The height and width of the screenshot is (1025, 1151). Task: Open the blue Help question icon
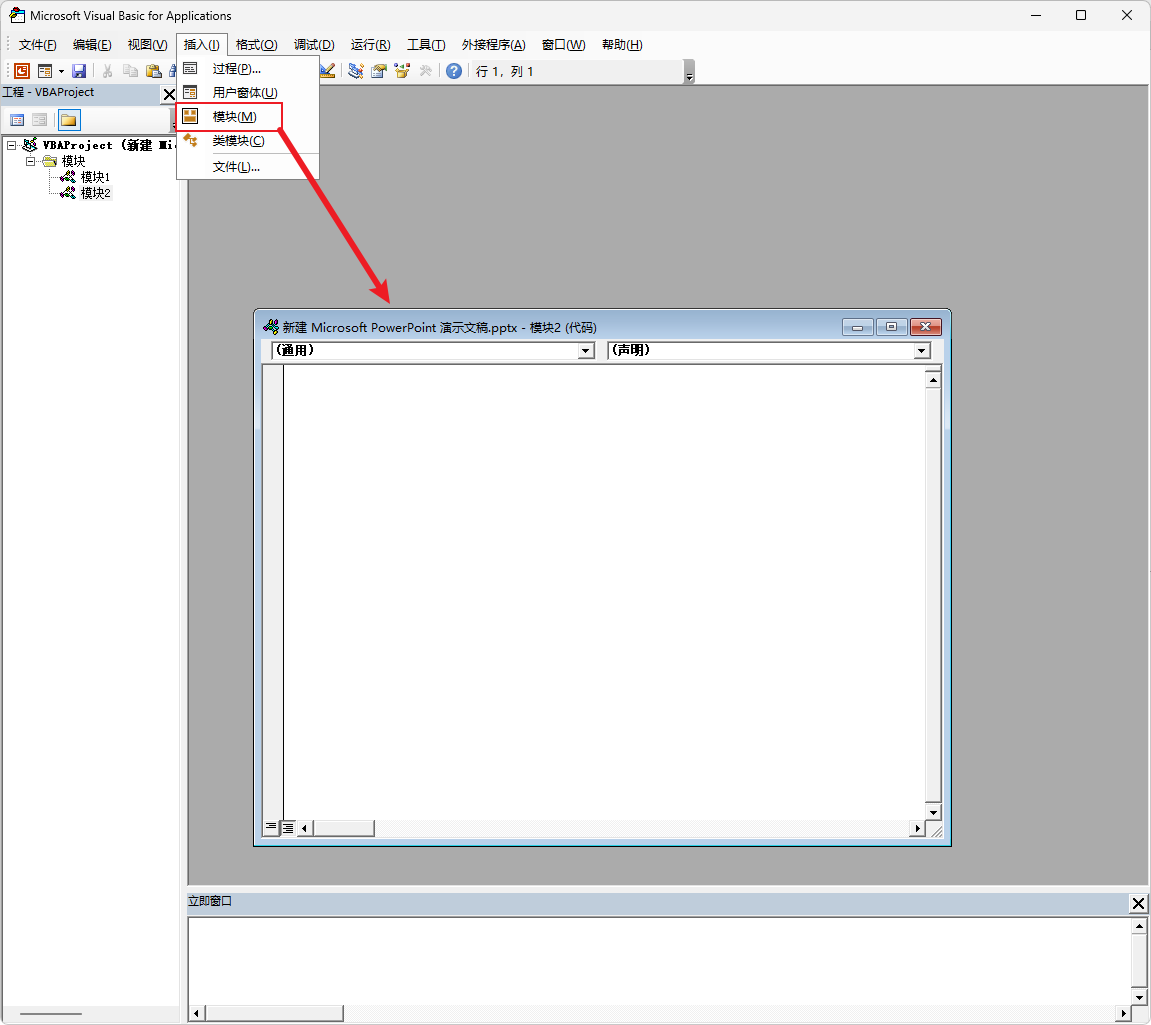(454, 70)
